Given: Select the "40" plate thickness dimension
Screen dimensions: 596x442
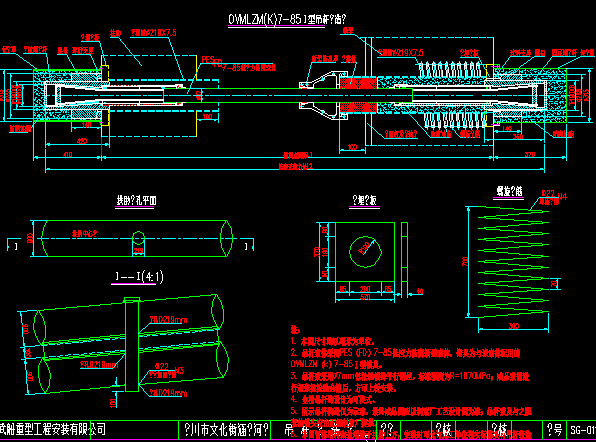Looking at the screenshot, I should (x=419, y=291).
